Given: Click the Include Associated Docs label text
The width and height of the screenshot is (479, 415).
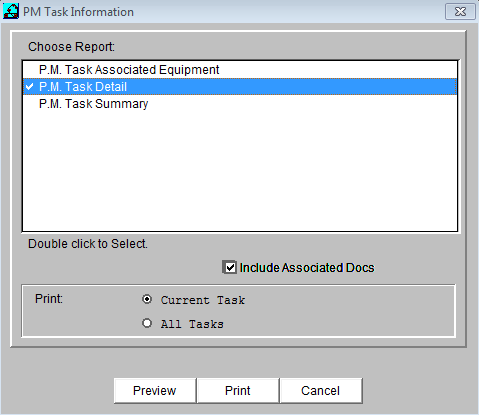Looking at the screenshot, I should point(307,268).
